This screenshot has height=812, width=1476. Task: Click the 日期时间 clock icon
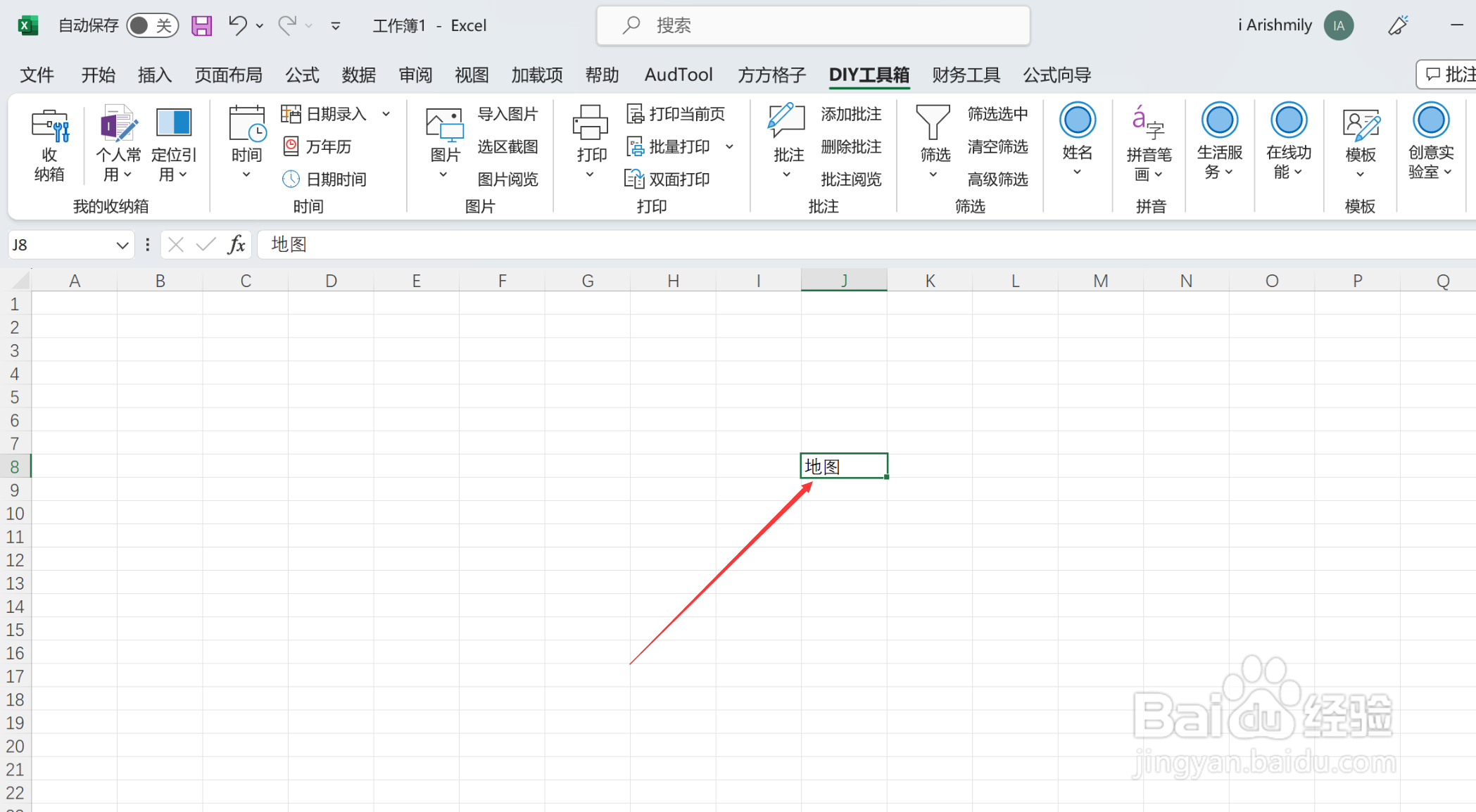tap(291, 179)
